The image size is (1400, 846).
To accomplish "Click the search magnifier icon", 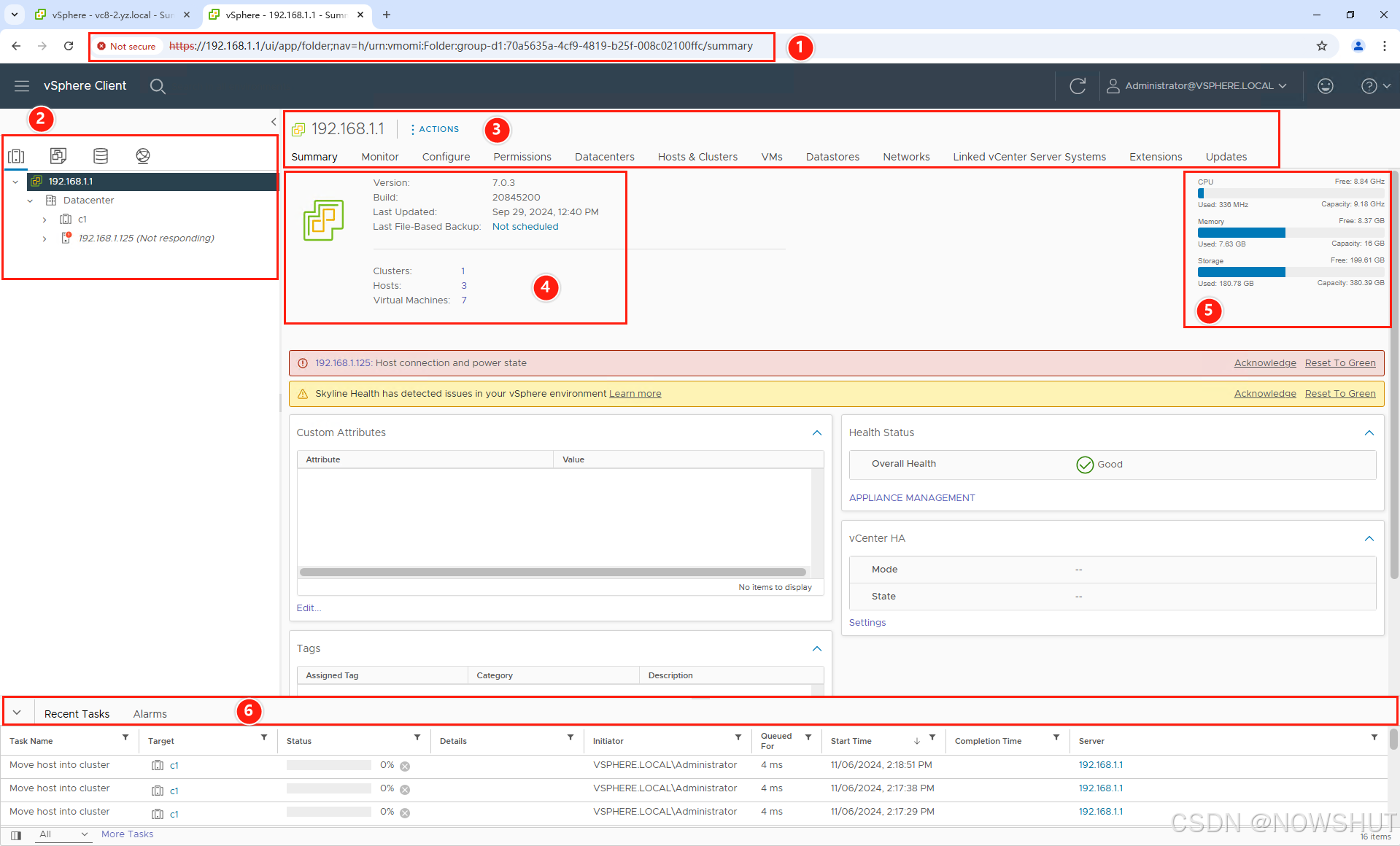I will 158,86.
